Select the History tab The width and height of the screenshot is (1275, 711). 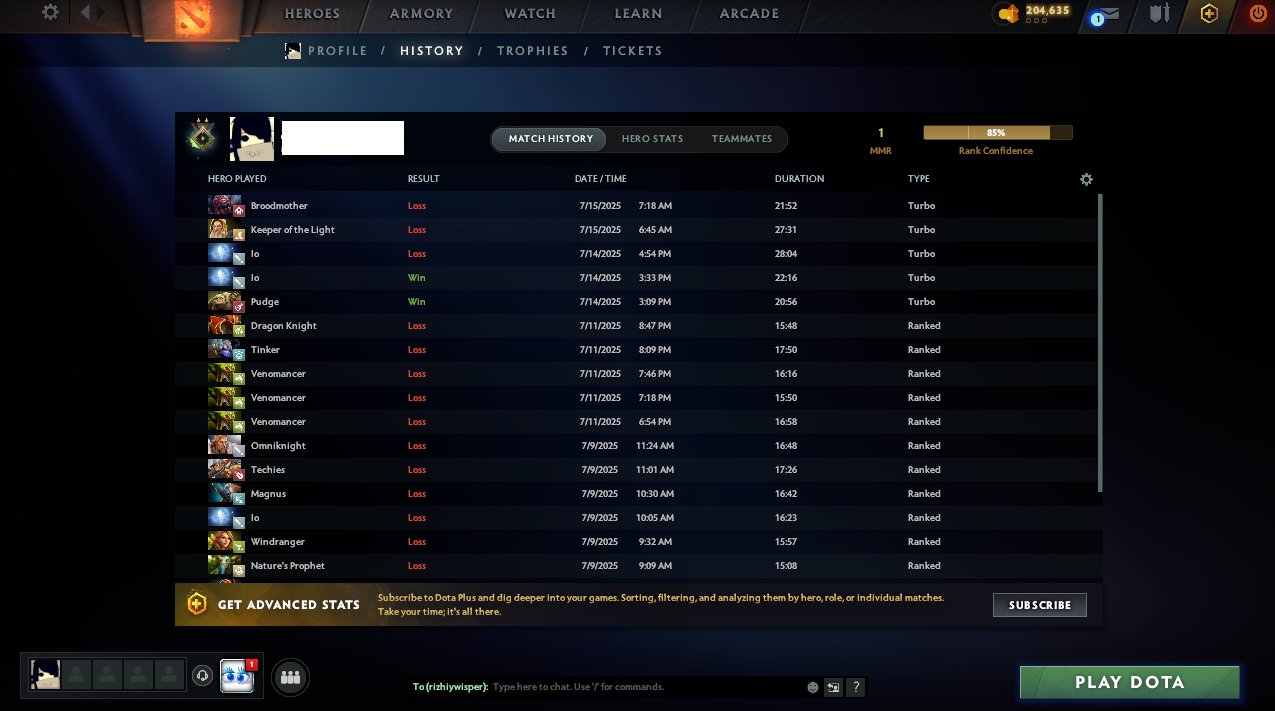(x=431, y=51)
